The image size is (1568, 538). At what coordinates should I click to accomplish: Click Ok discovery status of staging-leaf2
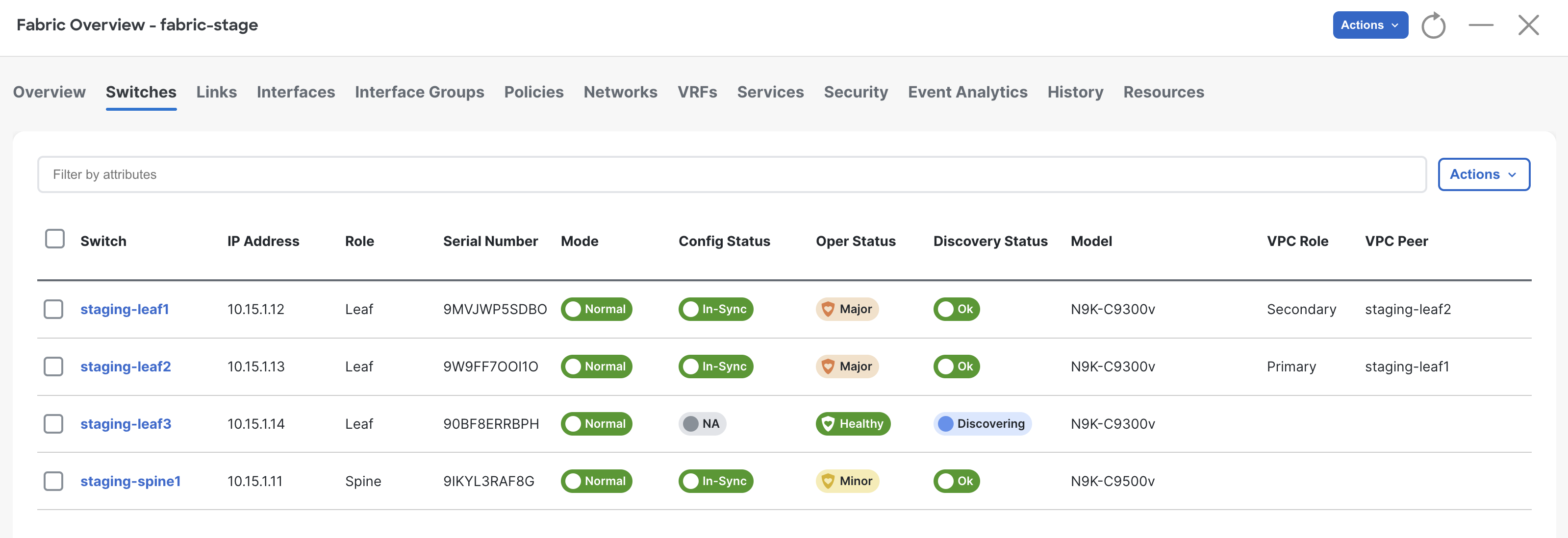[x=956, y=367]
